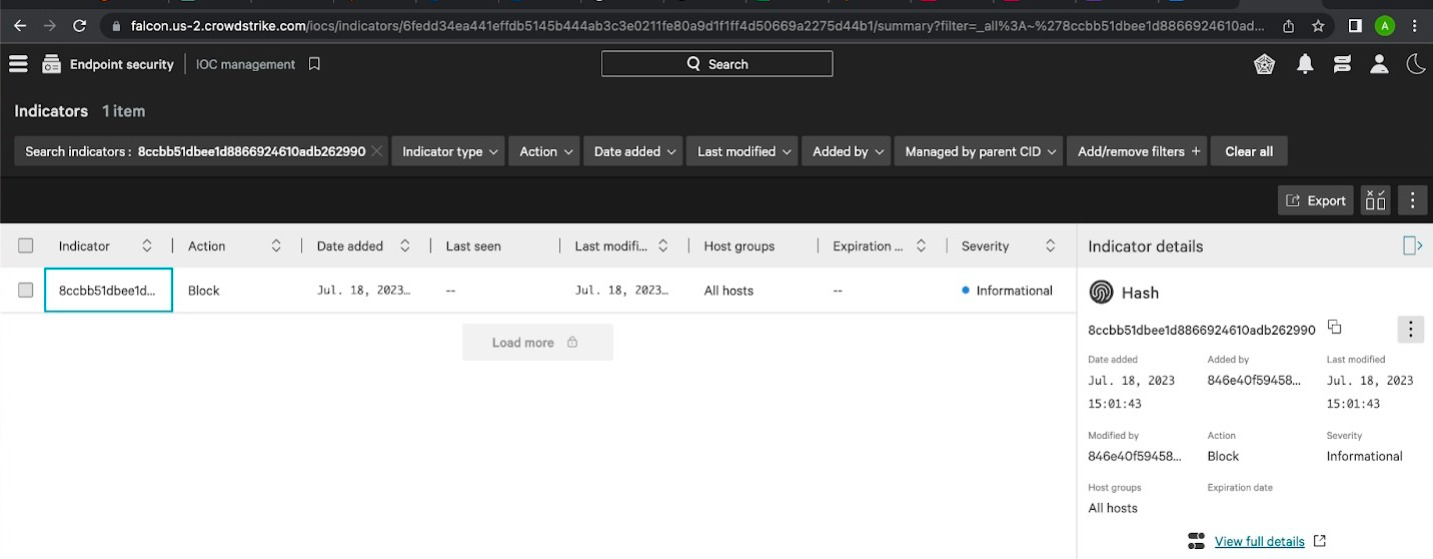
Task: Bookmark the IOC management page
Action: (314, 64)
